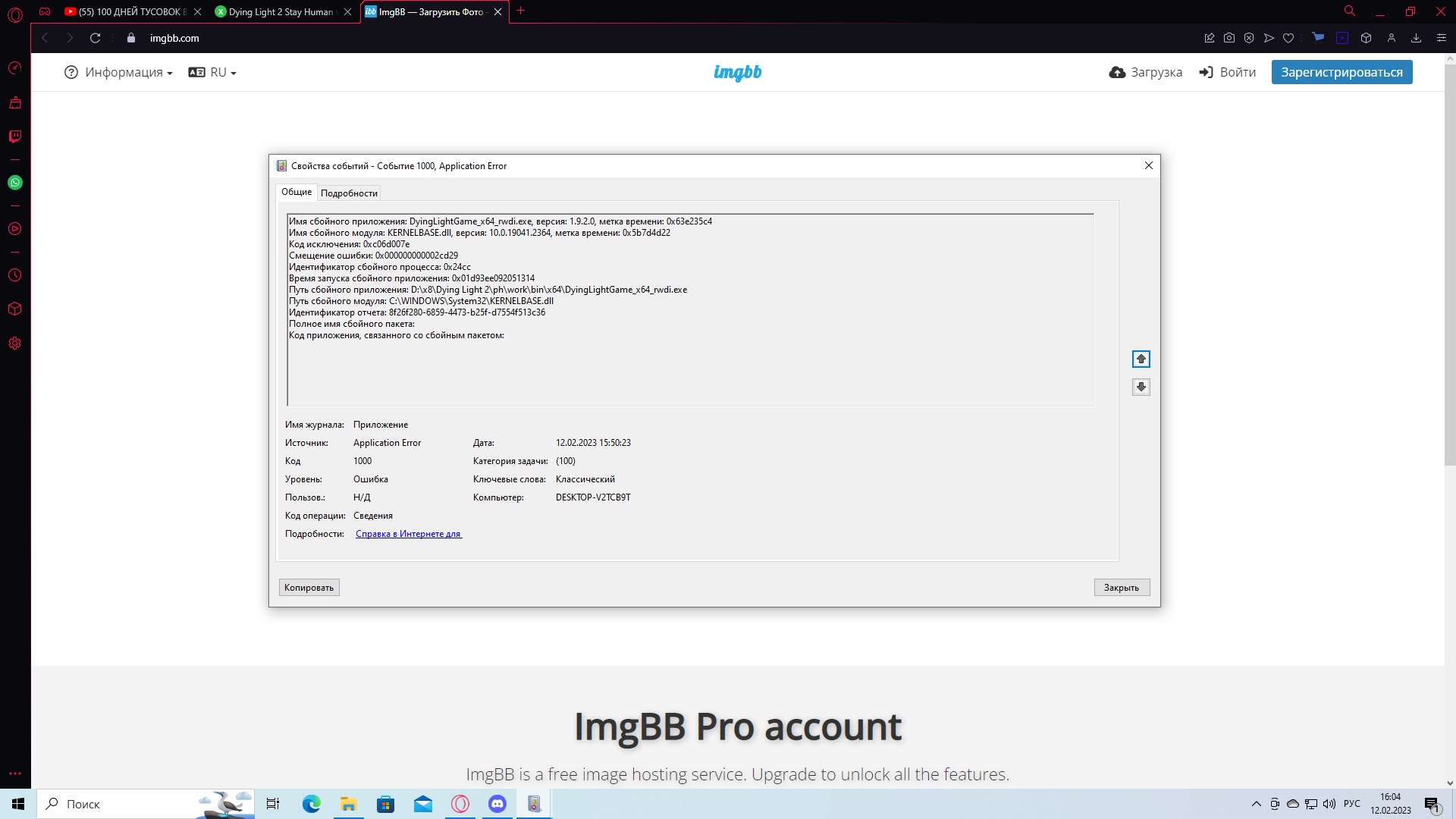This screenshot has height=819, width=1456.
Task: Open Twitch panel in sidebar
Action: (15, 136)
